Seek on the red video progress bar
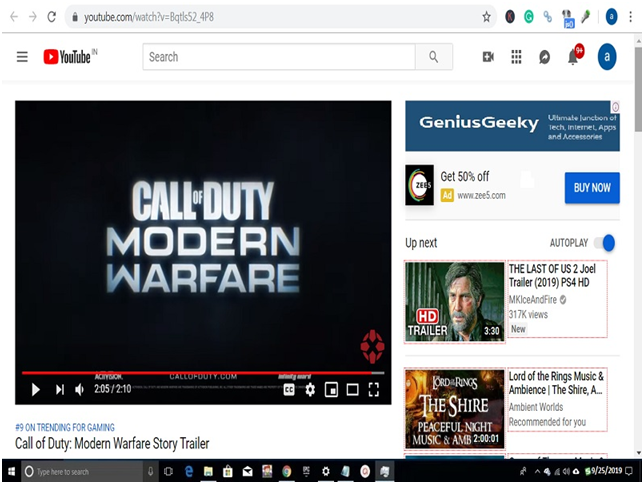Viewport: 644px width, 484px height. coord(203,373)
